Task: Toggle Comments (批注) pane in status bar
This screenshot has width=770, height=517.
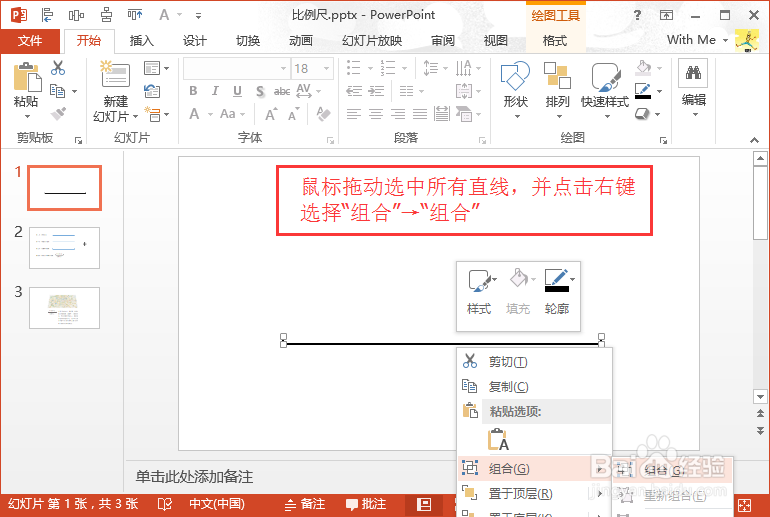Action: [x=366, y=504]
